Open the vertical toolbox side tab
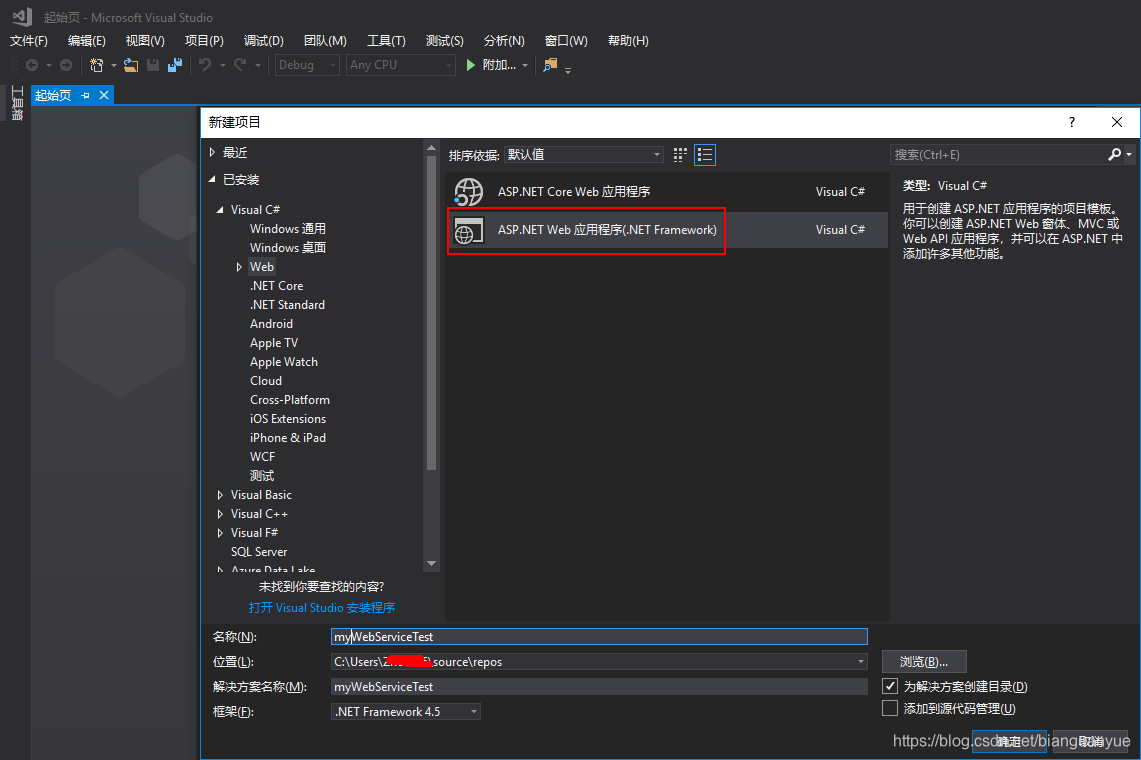The image size is (1141, 760). point(17,103)
